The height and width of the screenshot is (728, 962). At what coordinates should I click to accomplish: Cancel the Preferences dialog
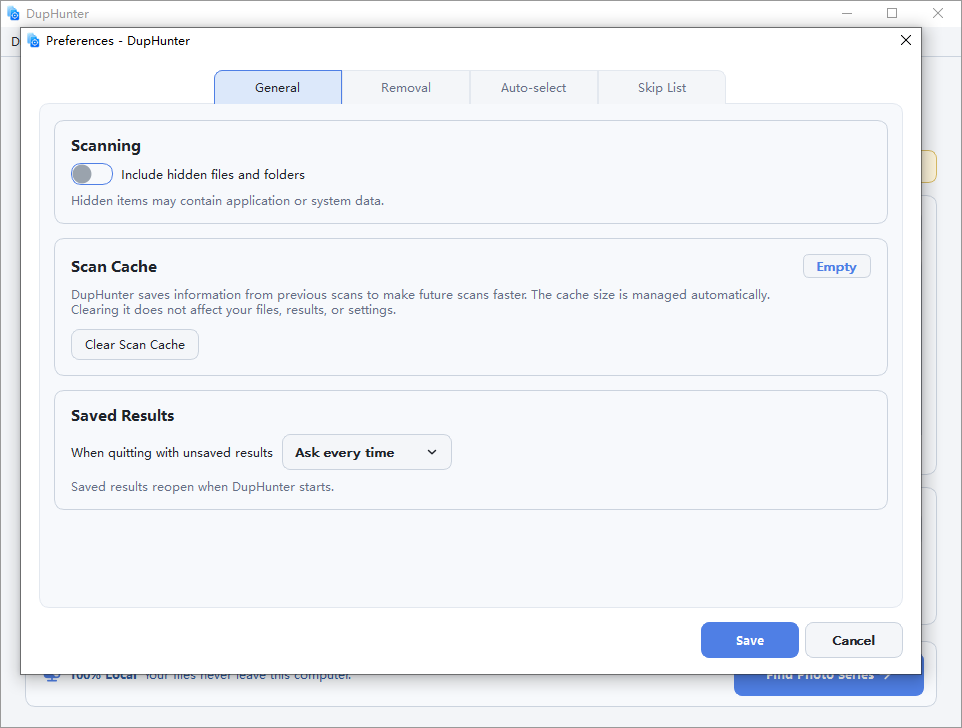click(853, 640)
